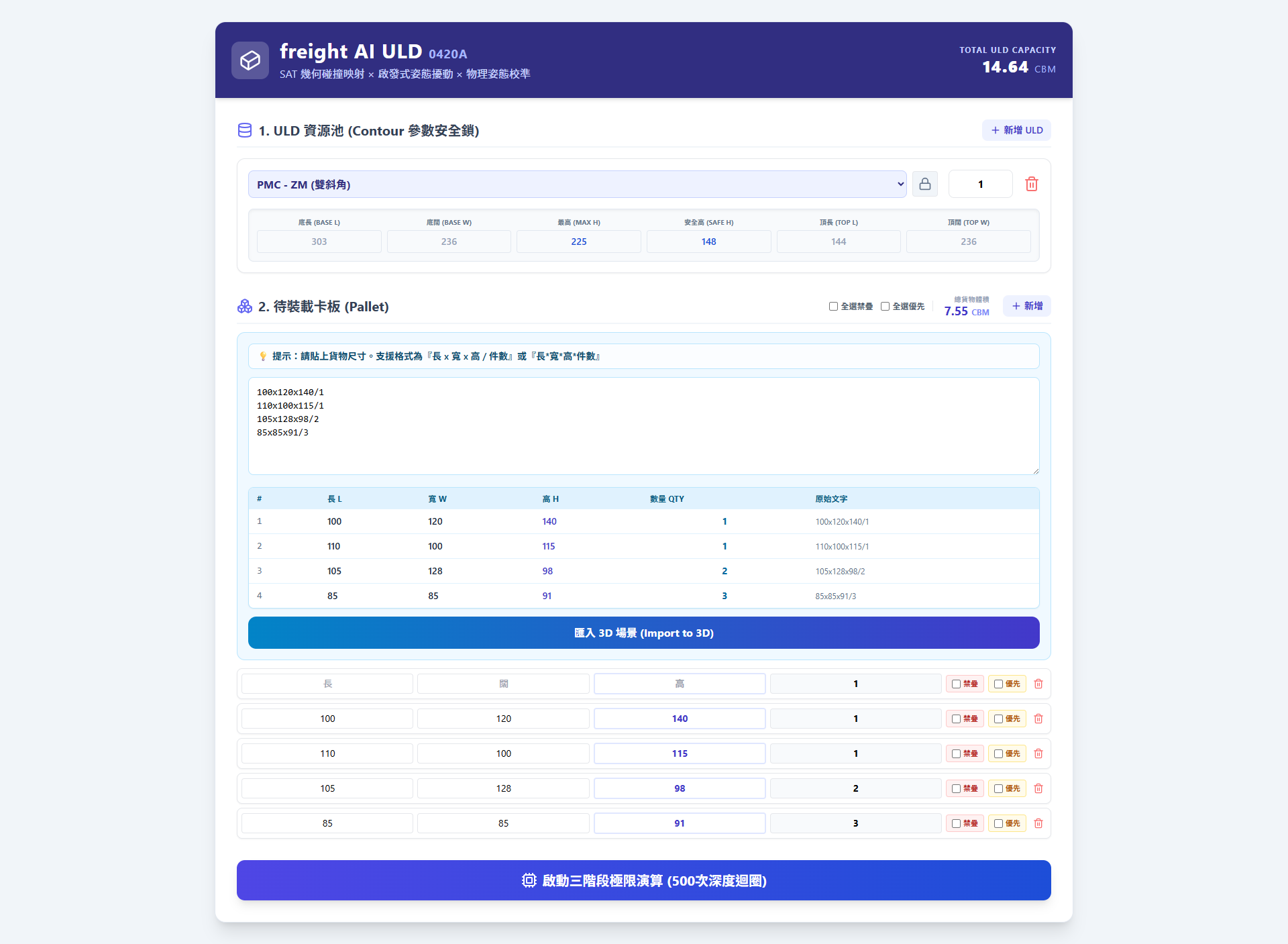
Task: Click the 0420A version label
Action: 447,54
